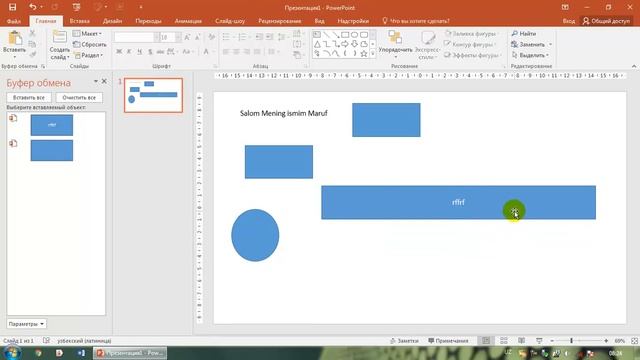
Task: Select the blank blue rectangle clipboard item
Action: 52,150
